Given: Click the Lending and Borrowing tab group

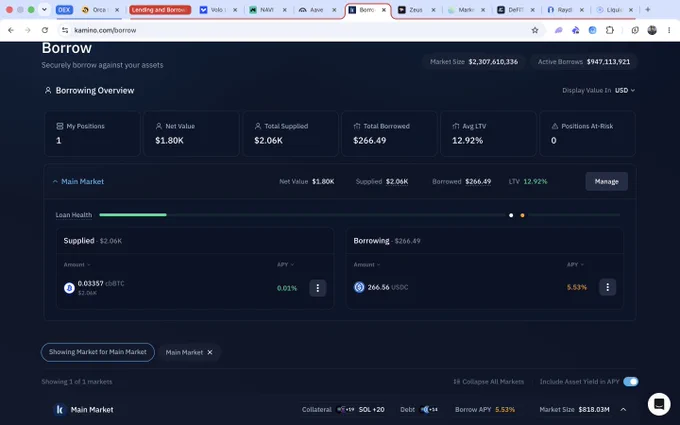Looking at the screenshot, I should (x=160, y=10).
